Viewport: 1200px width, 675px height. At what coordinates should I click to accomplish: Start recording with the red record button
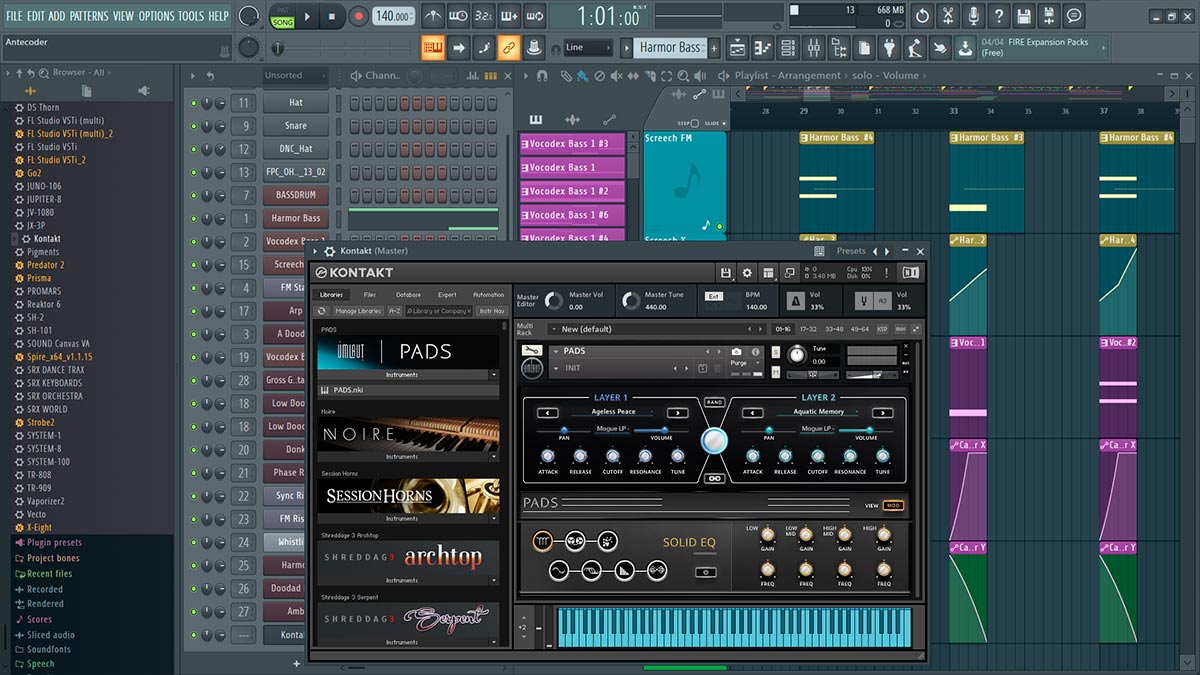358,16
